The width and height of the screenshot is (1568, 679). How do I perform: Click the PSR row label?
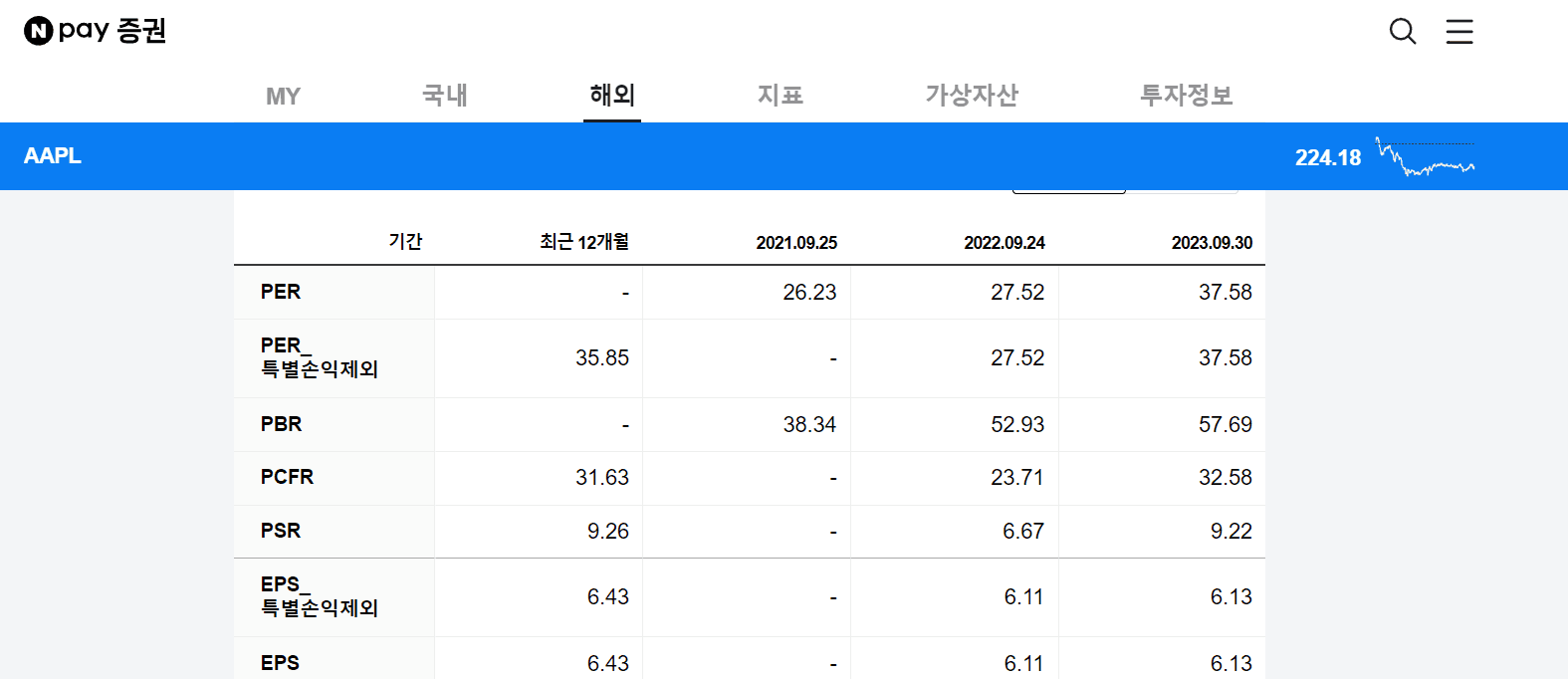[281, 531]
